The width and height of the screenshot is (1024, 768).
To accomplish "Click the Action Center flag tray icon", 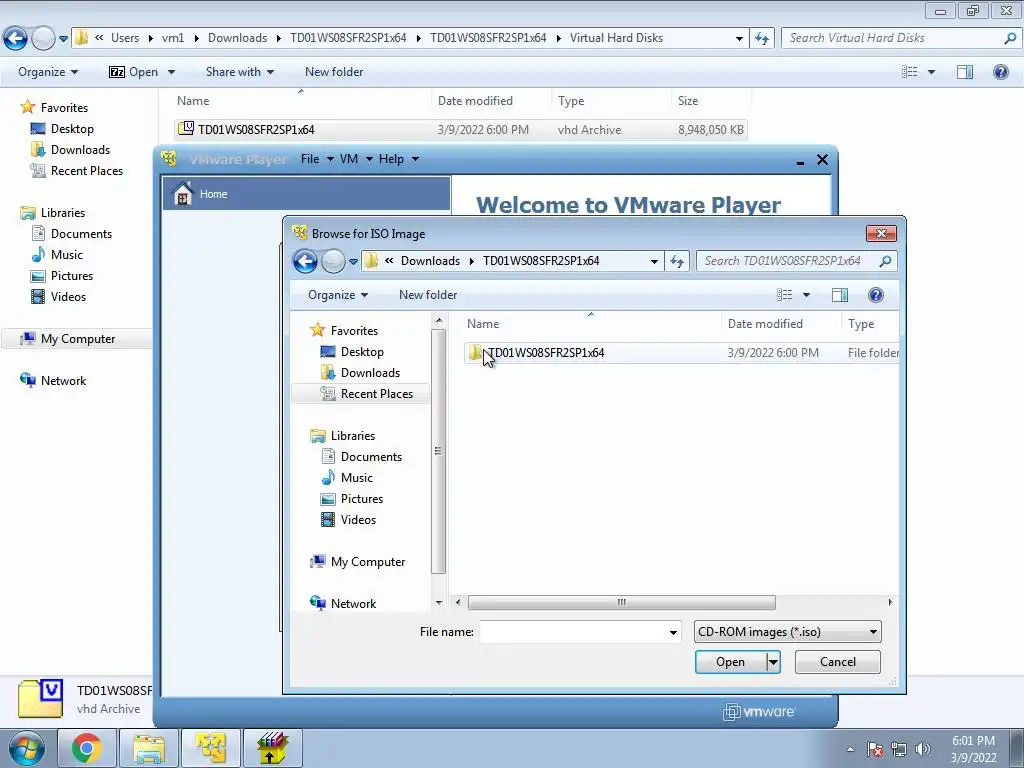I will coord(875,749).
